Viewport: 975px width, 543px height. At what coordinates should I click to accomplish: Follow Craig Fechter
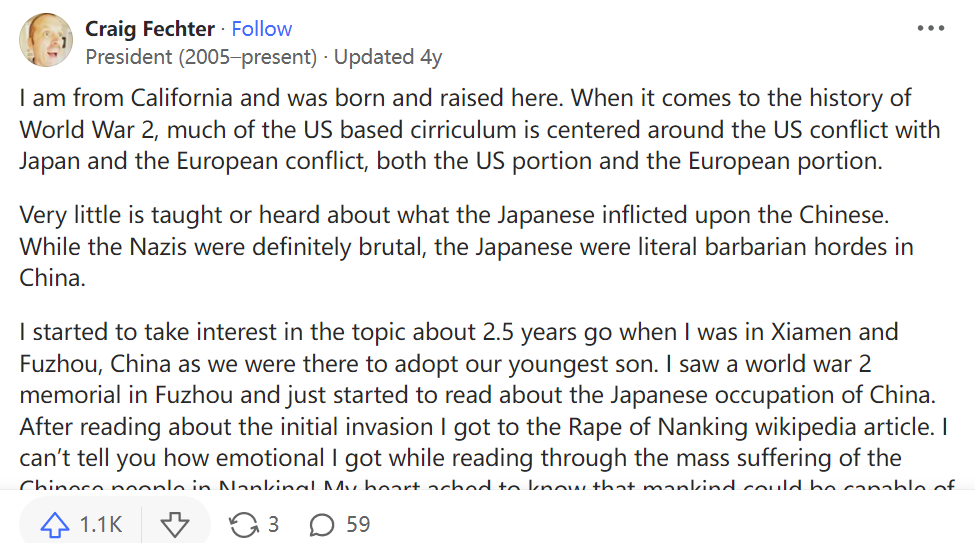tap(262, 29)
